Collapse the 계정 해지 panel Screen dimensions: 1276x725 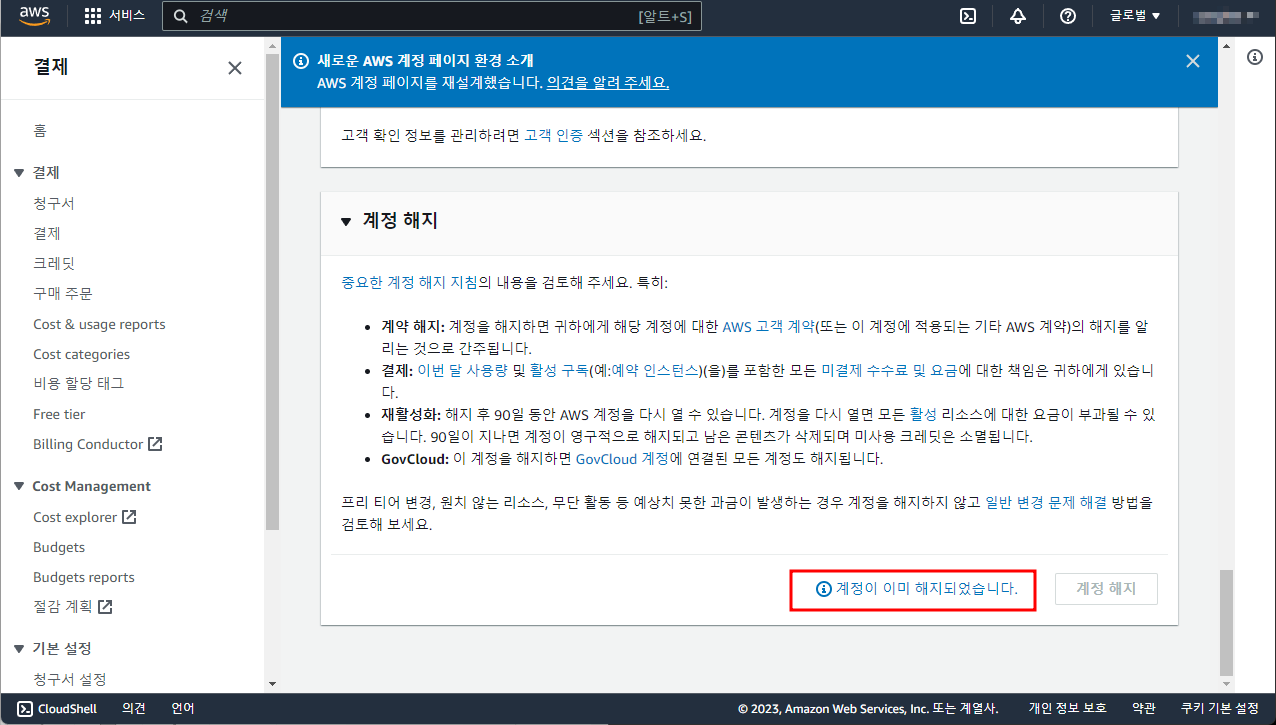pos(346,221)
